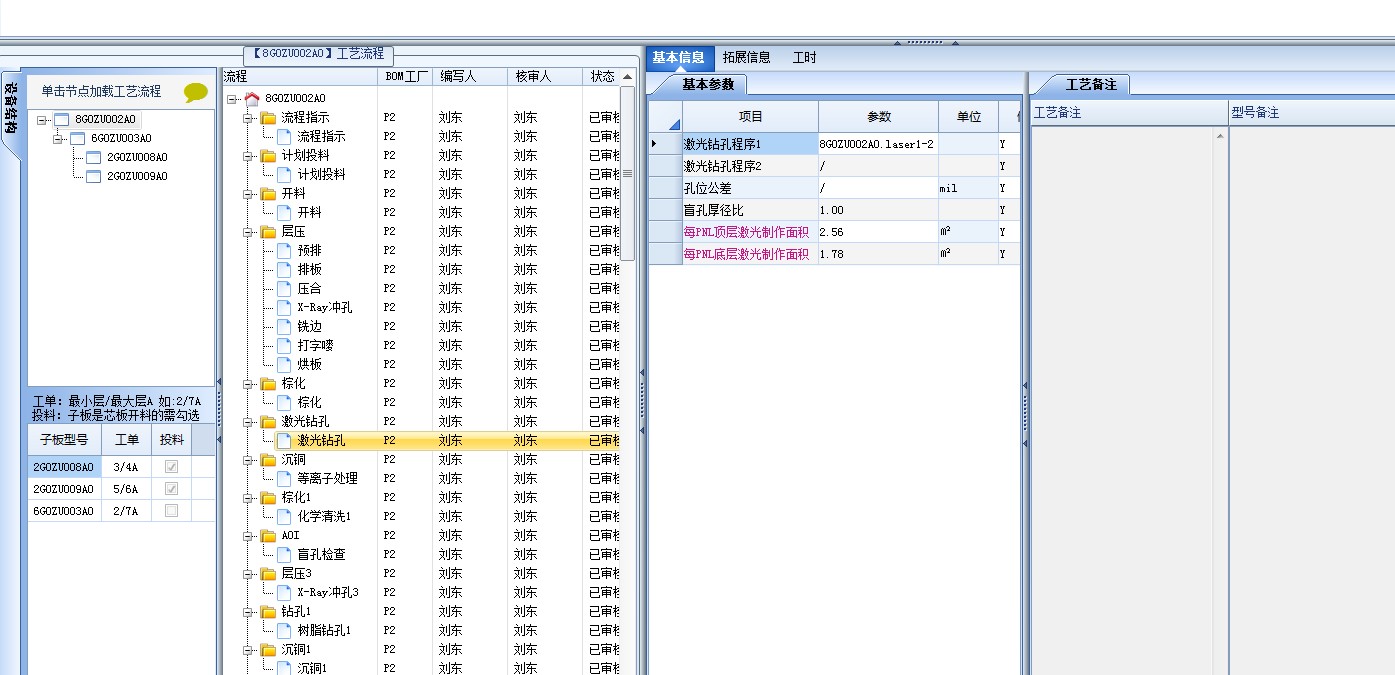Click the document icon next to 铣边
Screen dimensions: 1395x675
[284, 326]
